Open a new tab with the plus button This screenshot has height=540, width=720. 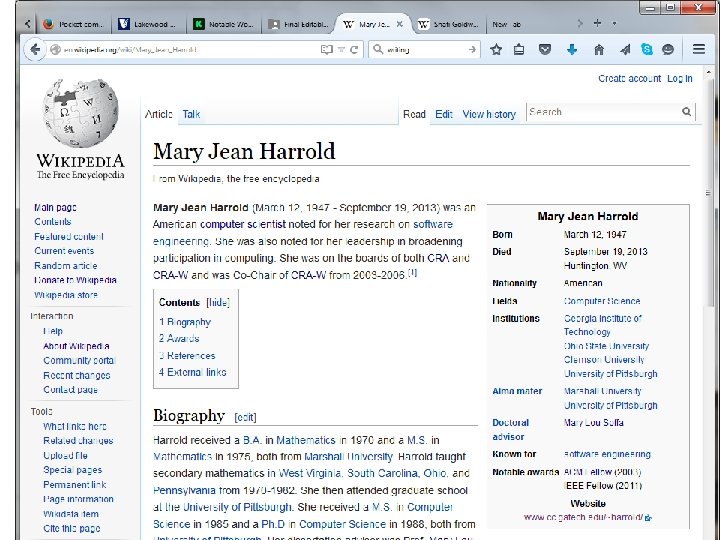tap(597, 23)
